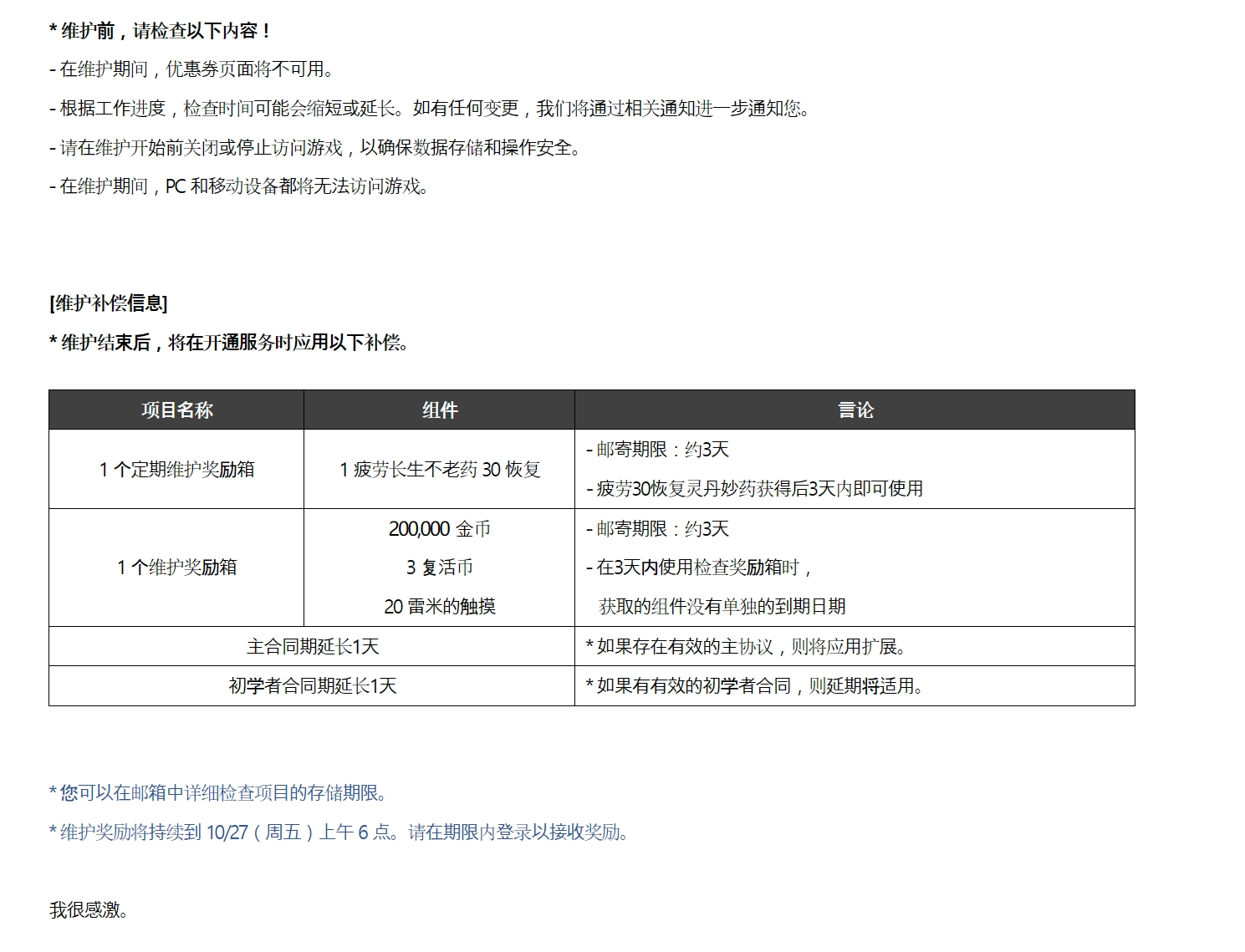Click table header 项目名称
This screenshot has height=952, width=1245.
[x=176, y=410]
